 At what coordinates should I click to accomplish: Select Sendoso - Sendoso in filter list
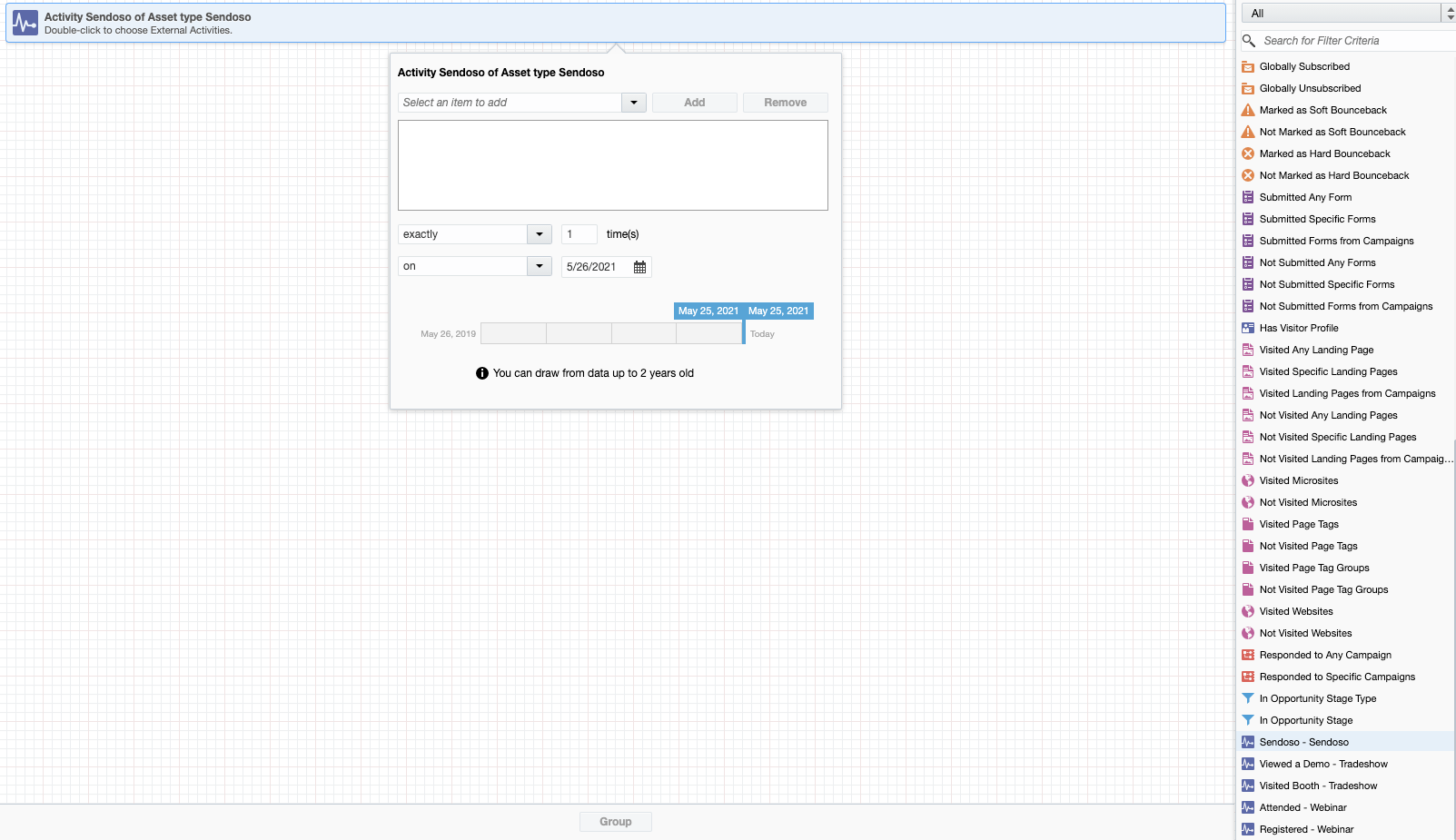click(x=1303, y=742)
